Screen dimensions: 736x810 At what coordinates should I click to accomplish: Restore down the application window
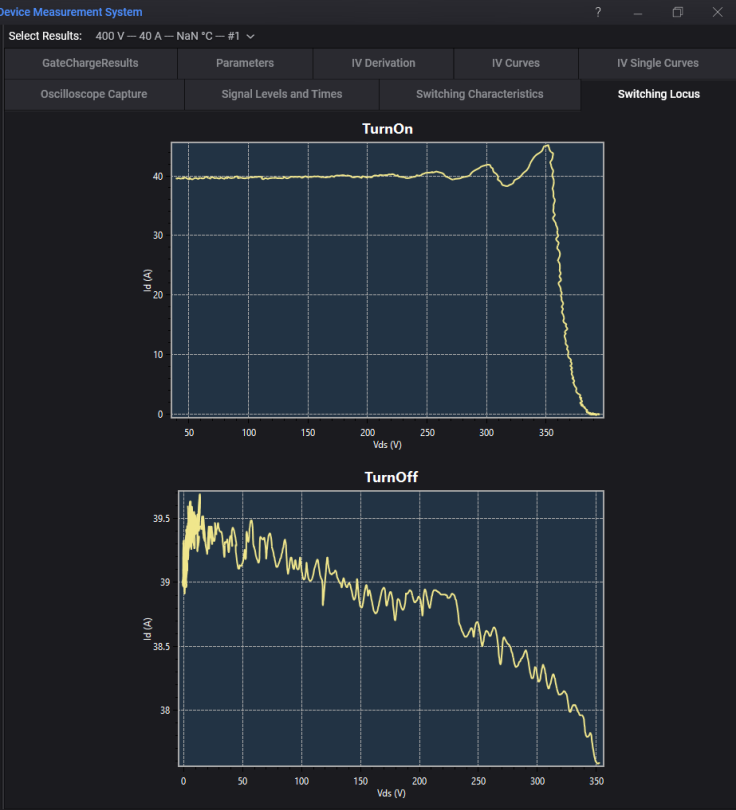[x=678, y=12]
